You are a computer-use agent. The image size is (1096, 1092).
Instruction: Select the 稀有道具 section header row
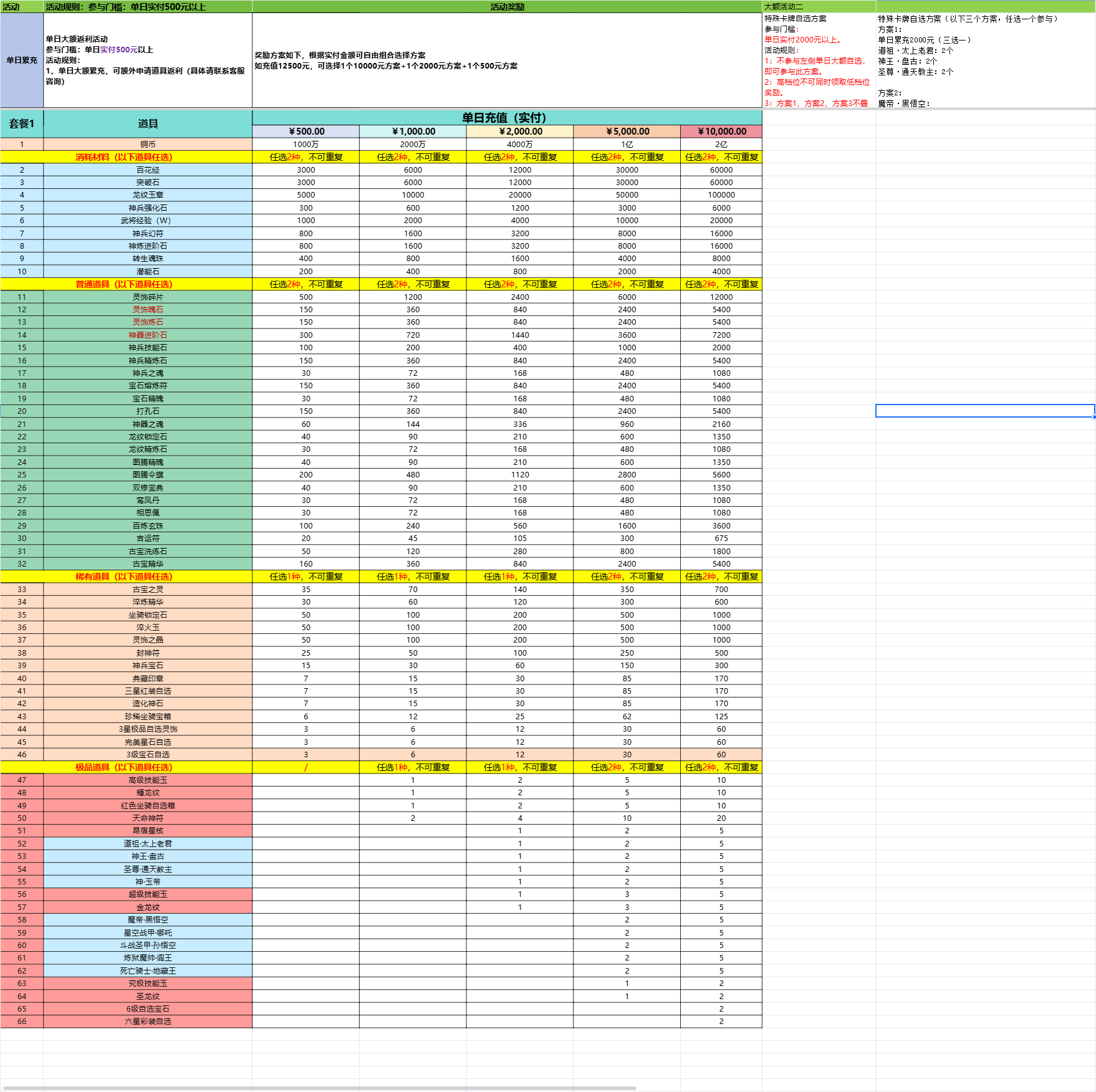tap(125, 577)
